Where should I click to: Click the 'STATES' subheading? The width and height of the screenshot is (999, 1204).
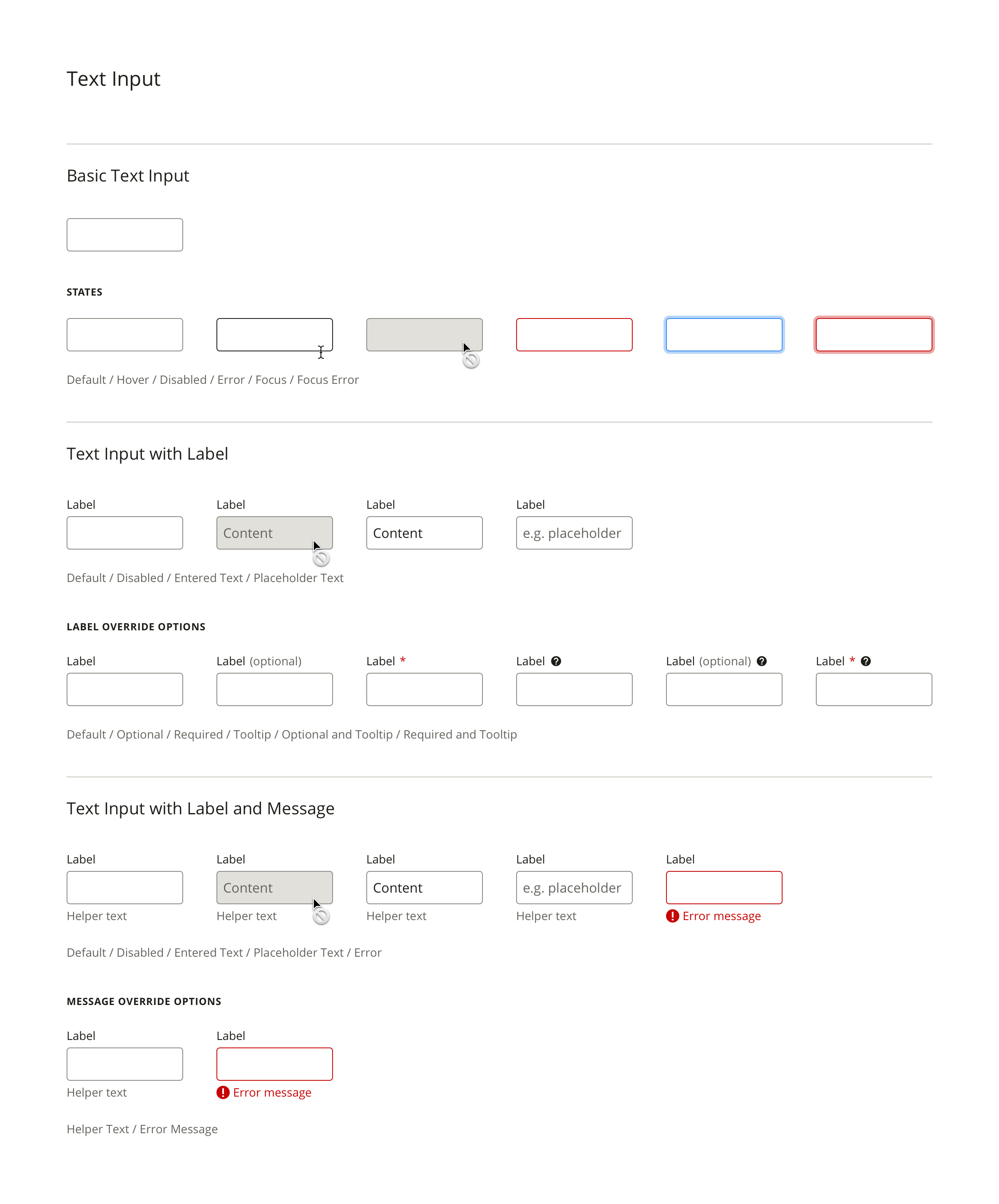(x=84, y=292)
